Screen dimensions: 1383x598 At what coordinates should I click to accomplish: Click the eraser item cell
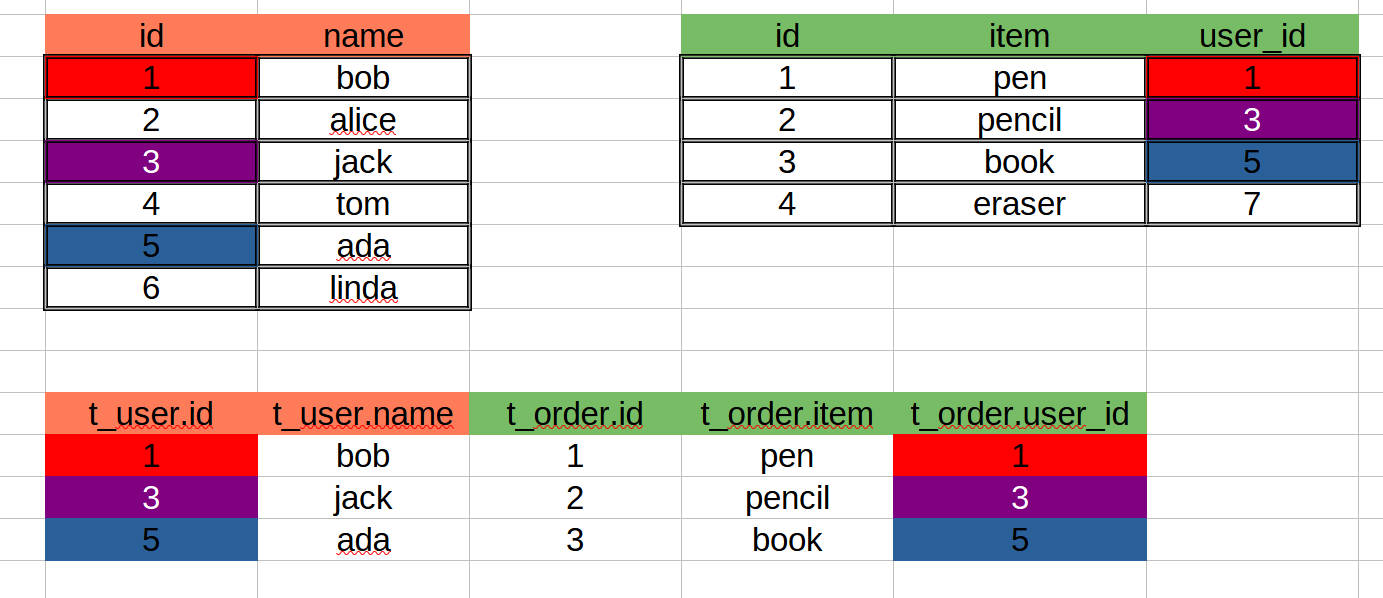point(1019,204)
